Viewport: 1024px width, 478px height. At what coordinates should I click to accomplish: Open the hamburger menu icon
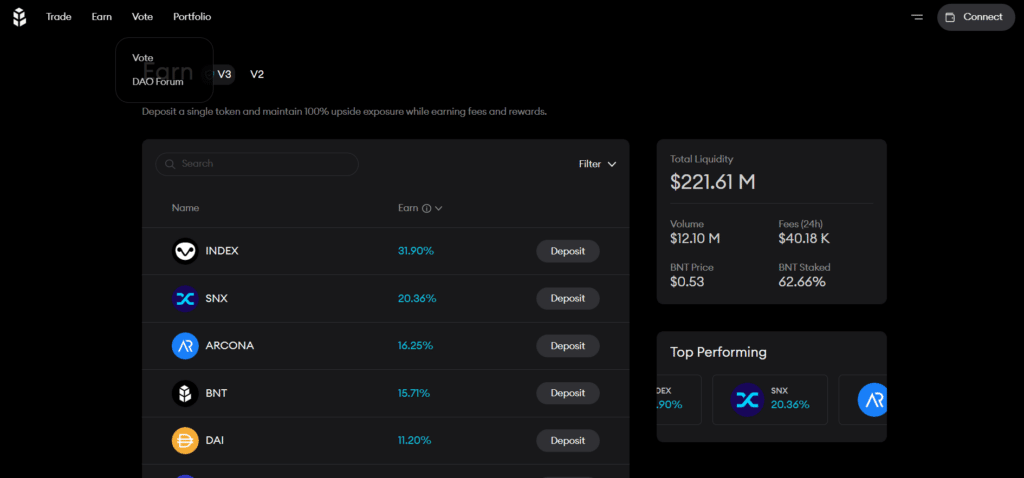coord(917,17)
